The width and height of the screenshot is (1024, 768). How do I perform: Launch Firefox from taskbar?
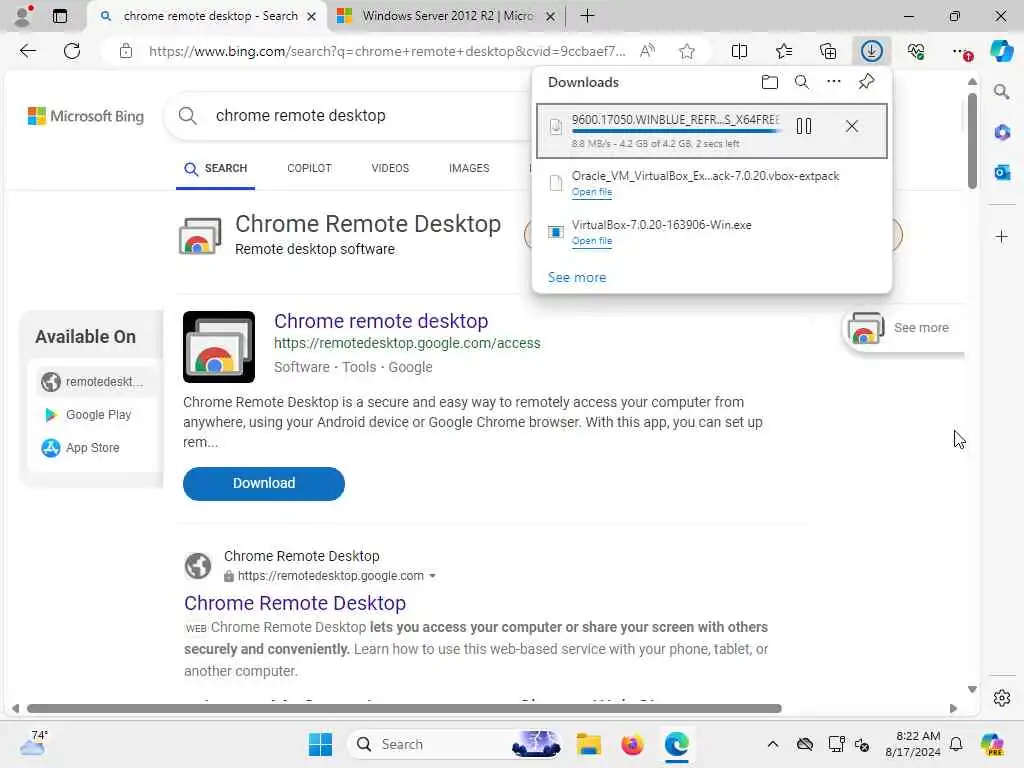[x=632, y=744]
